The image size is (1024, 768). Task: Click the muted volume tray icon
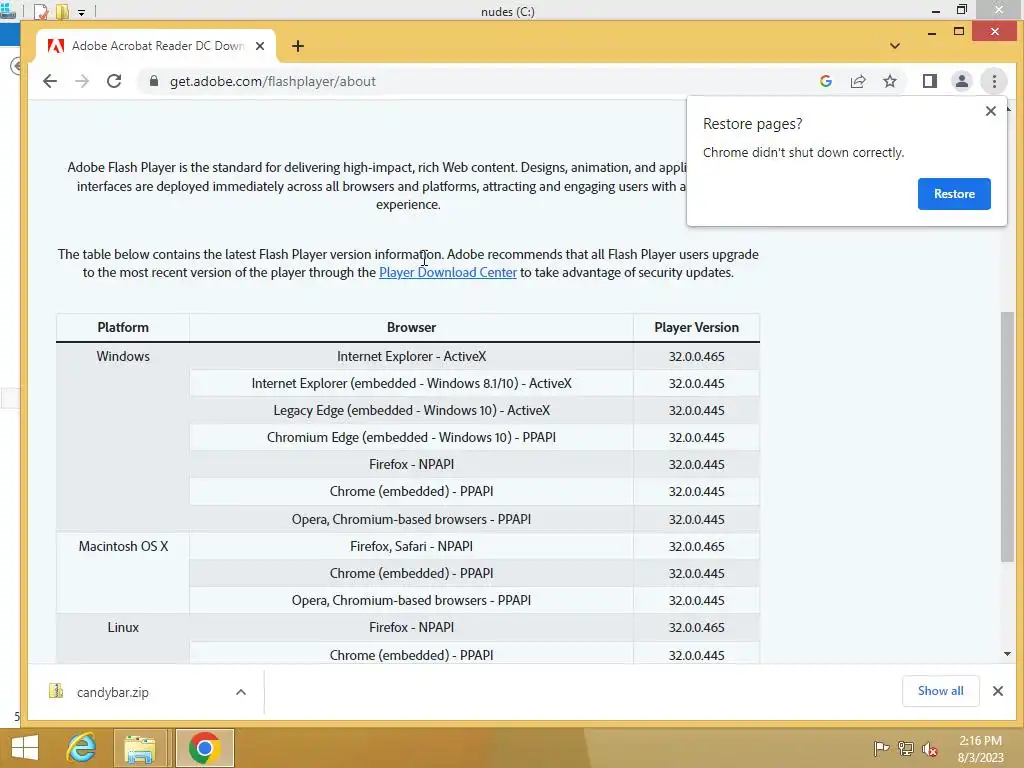[x=930, y=748]
